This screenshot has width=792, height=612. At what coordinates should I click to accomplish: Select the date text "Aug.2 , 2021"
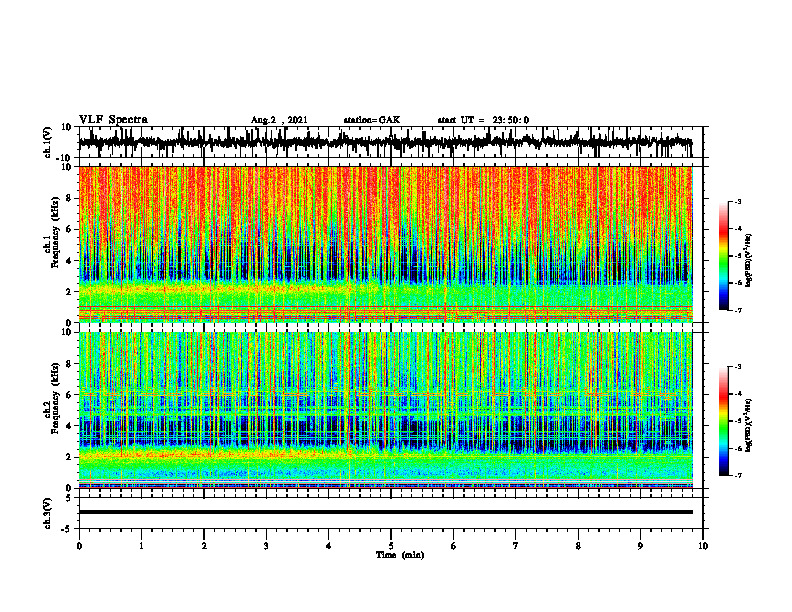pos(279,120)
